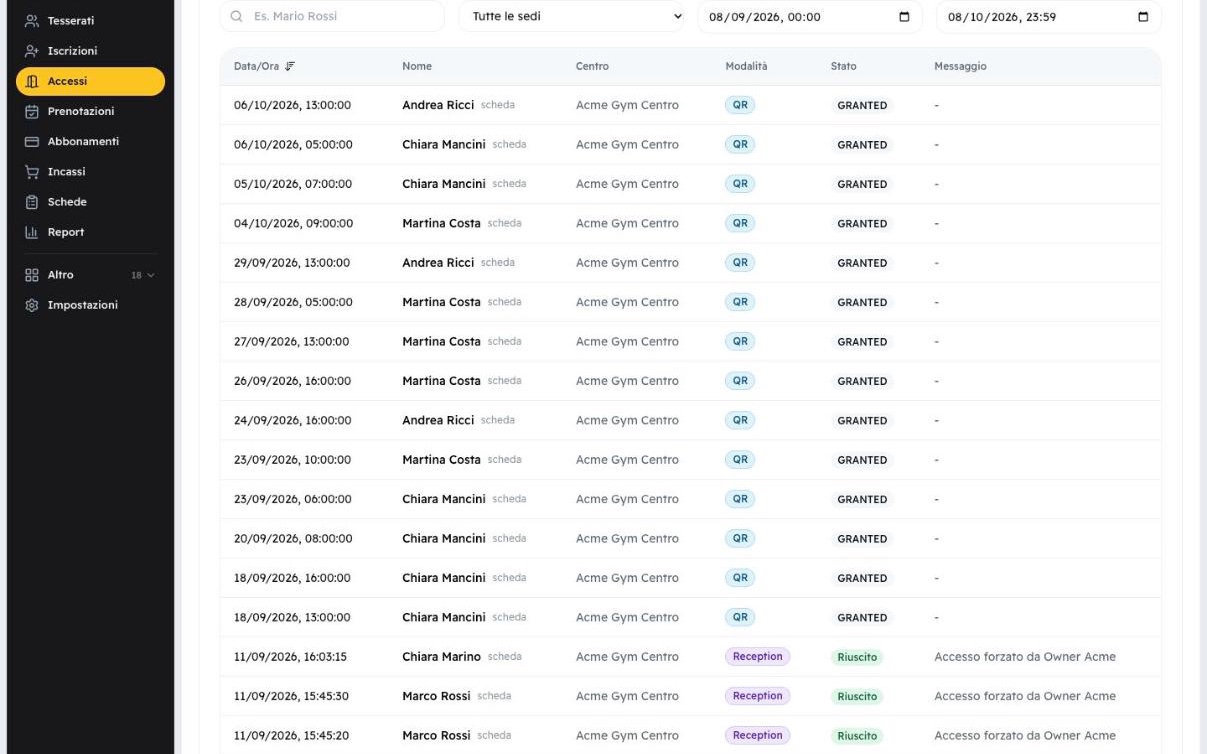Focus the Es. Mario Rossi search field
This screenshot has width=1207, height=754.
point(332,17)
